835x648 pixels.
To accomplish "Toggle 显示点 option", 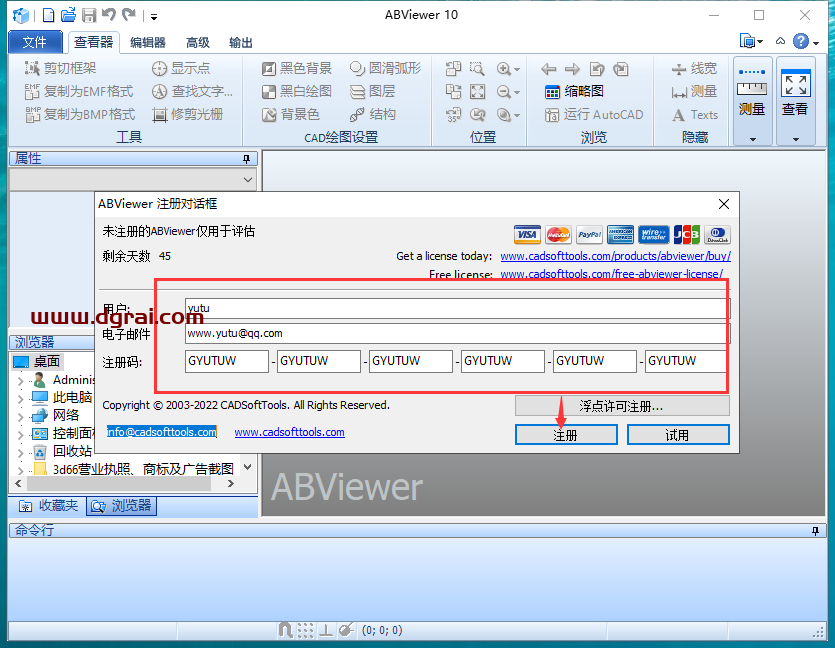I will coord(181,68).
